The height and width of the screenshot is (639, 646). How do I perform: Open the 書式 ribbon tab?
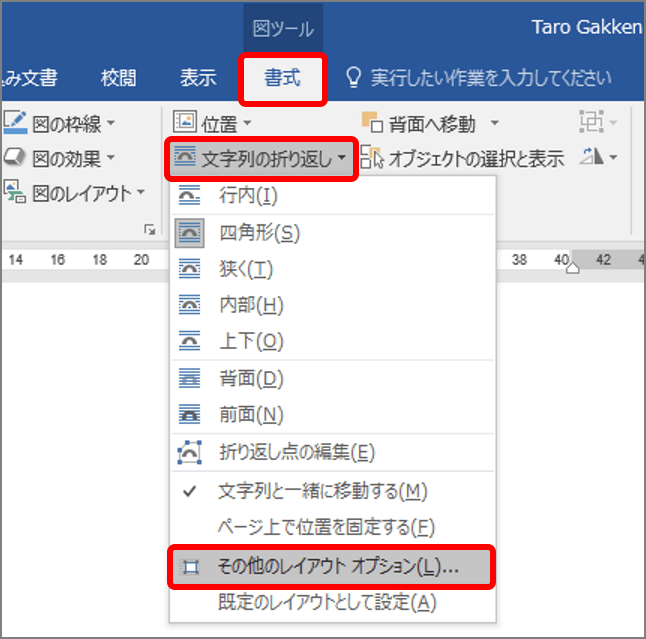[x=283, y=78]
